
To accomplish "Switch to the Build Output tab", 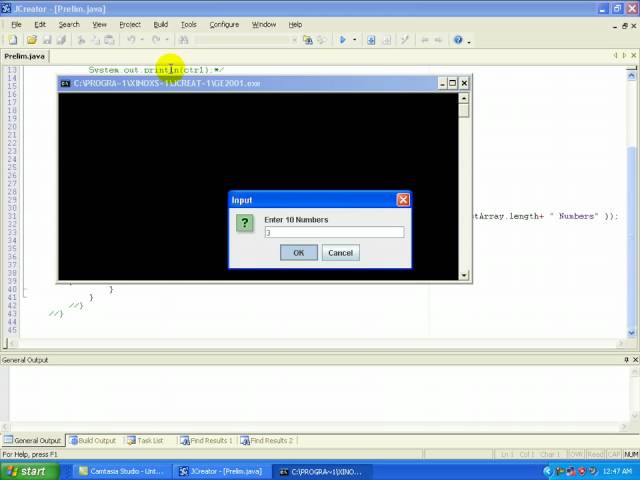I will 93,440.
